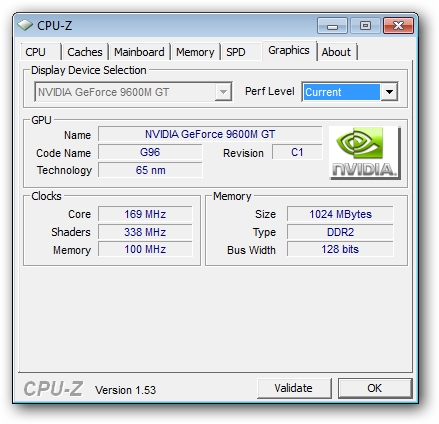Minimize the CPU-Z window
The width and height of the screenshot is (439, 424).
332,26
